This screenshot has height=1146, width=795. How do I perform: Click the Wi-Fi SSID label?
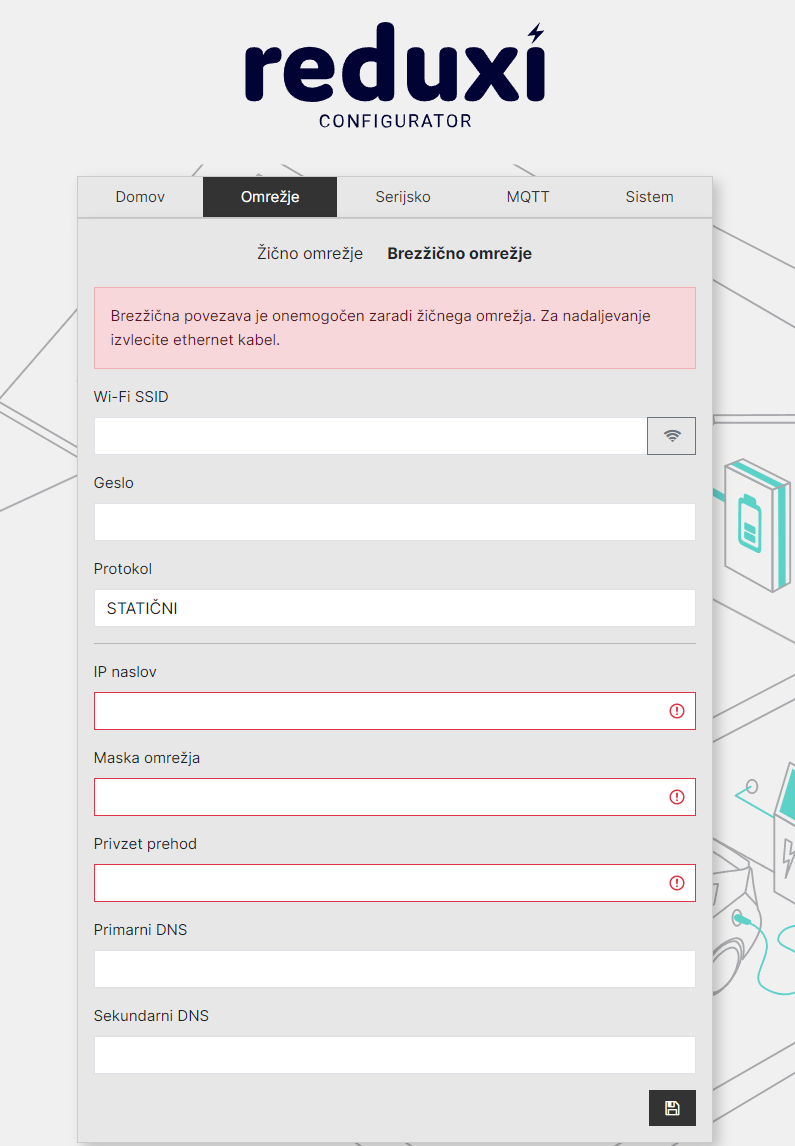coord(131,397)
